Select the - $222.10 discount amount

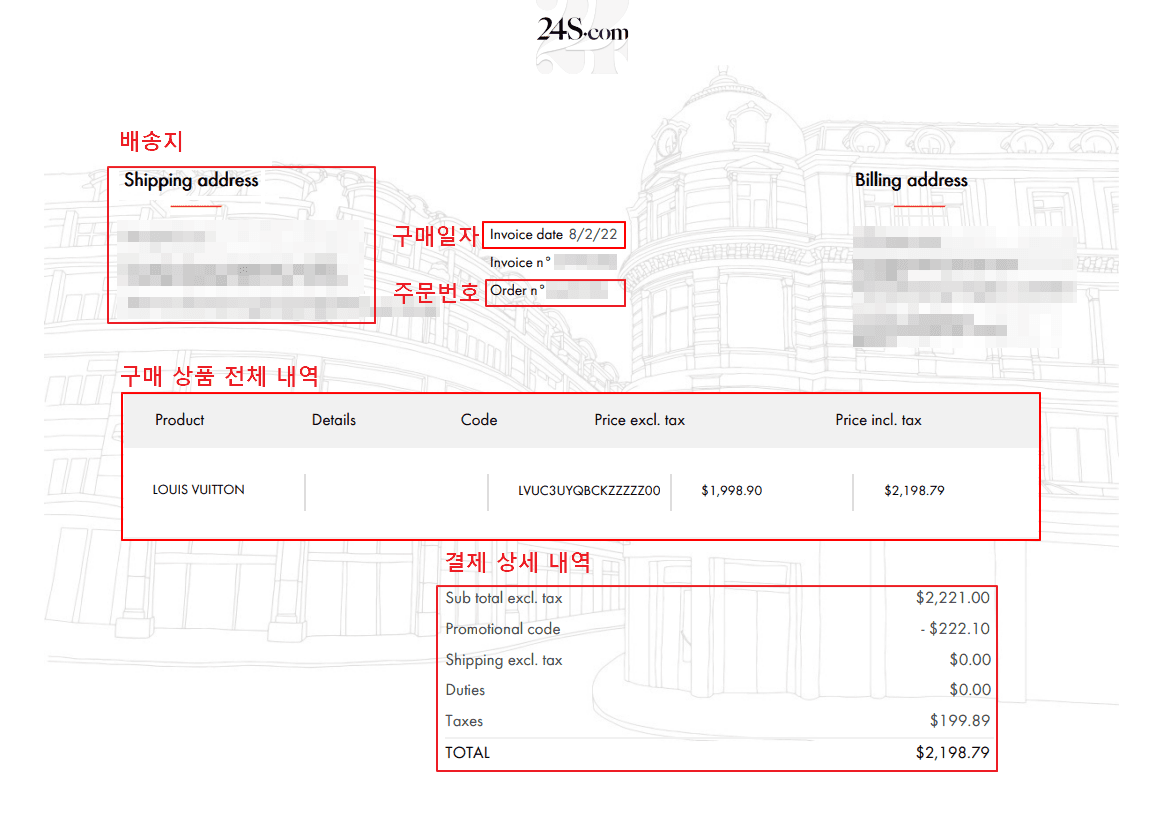pyautogui.click(x=955, y=629)
